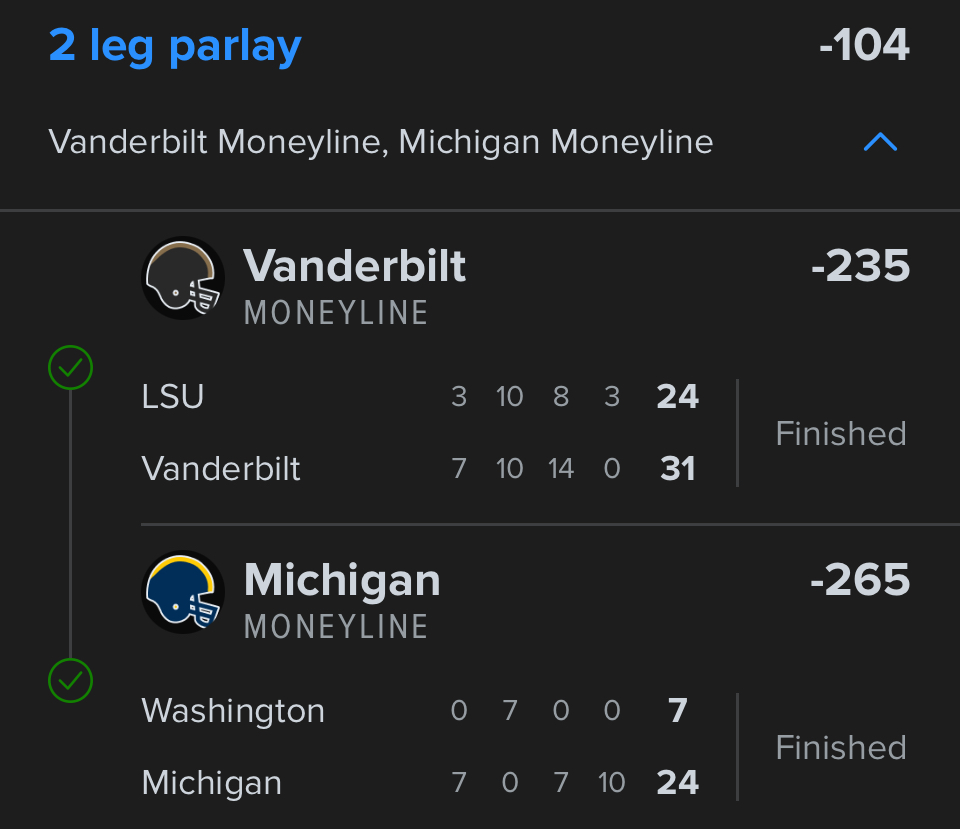Tap the -235 Vanderbilt moneyline odds
Image resolution: width=960 pixels, height=829 pixels.
coord(860,266)
